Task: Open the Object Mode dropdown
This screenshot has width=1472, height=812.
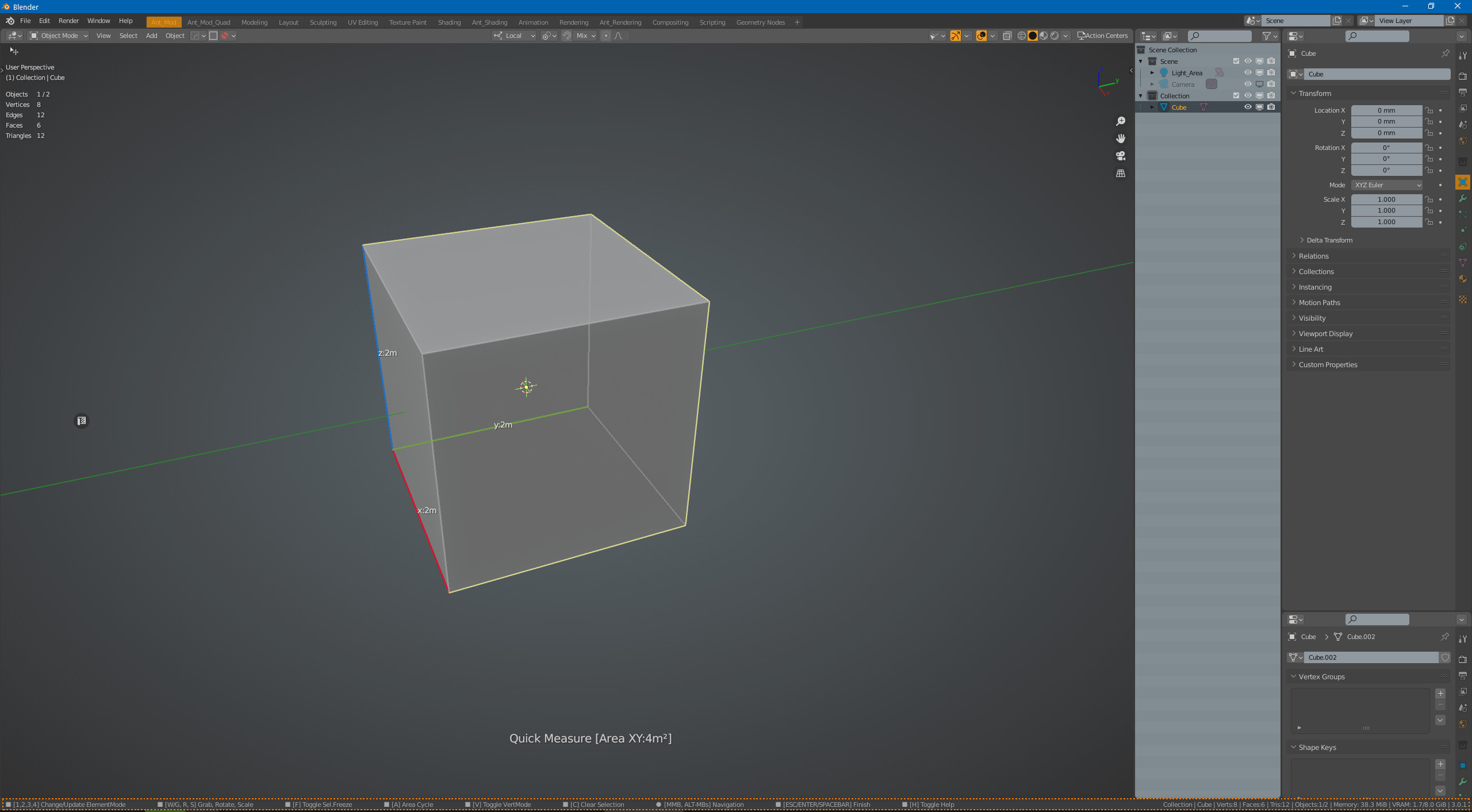Action: [x=59, y=36]
